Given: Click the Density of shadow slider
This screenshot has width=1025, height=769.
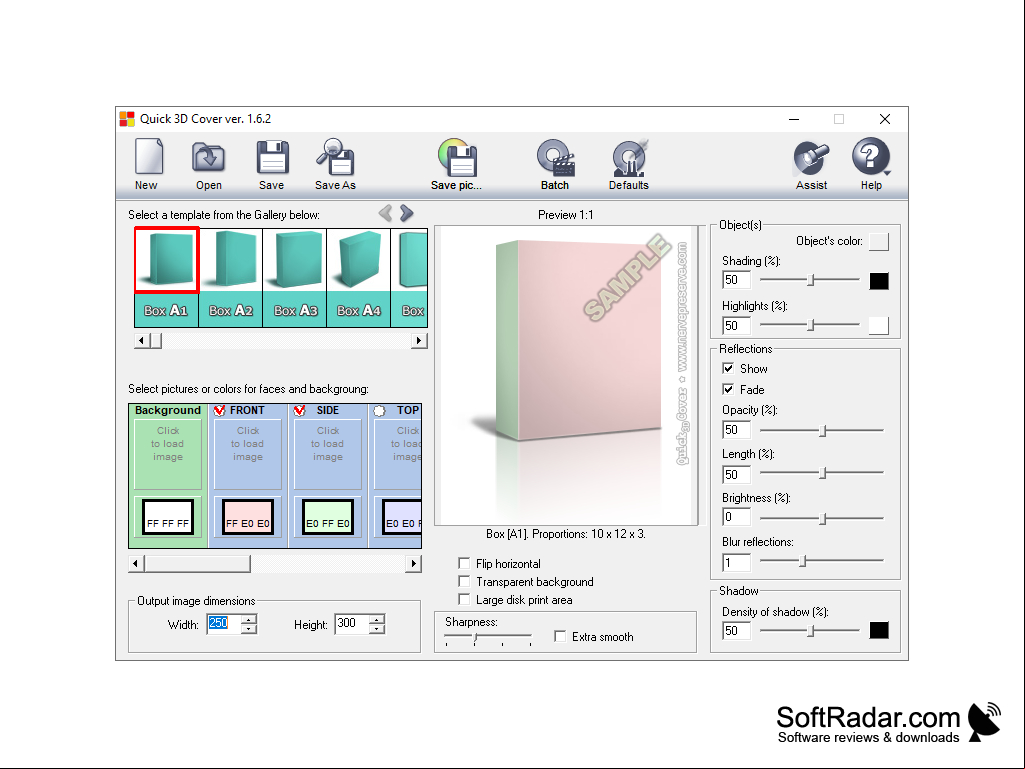Looking at the screenshot, I should 810,630.
